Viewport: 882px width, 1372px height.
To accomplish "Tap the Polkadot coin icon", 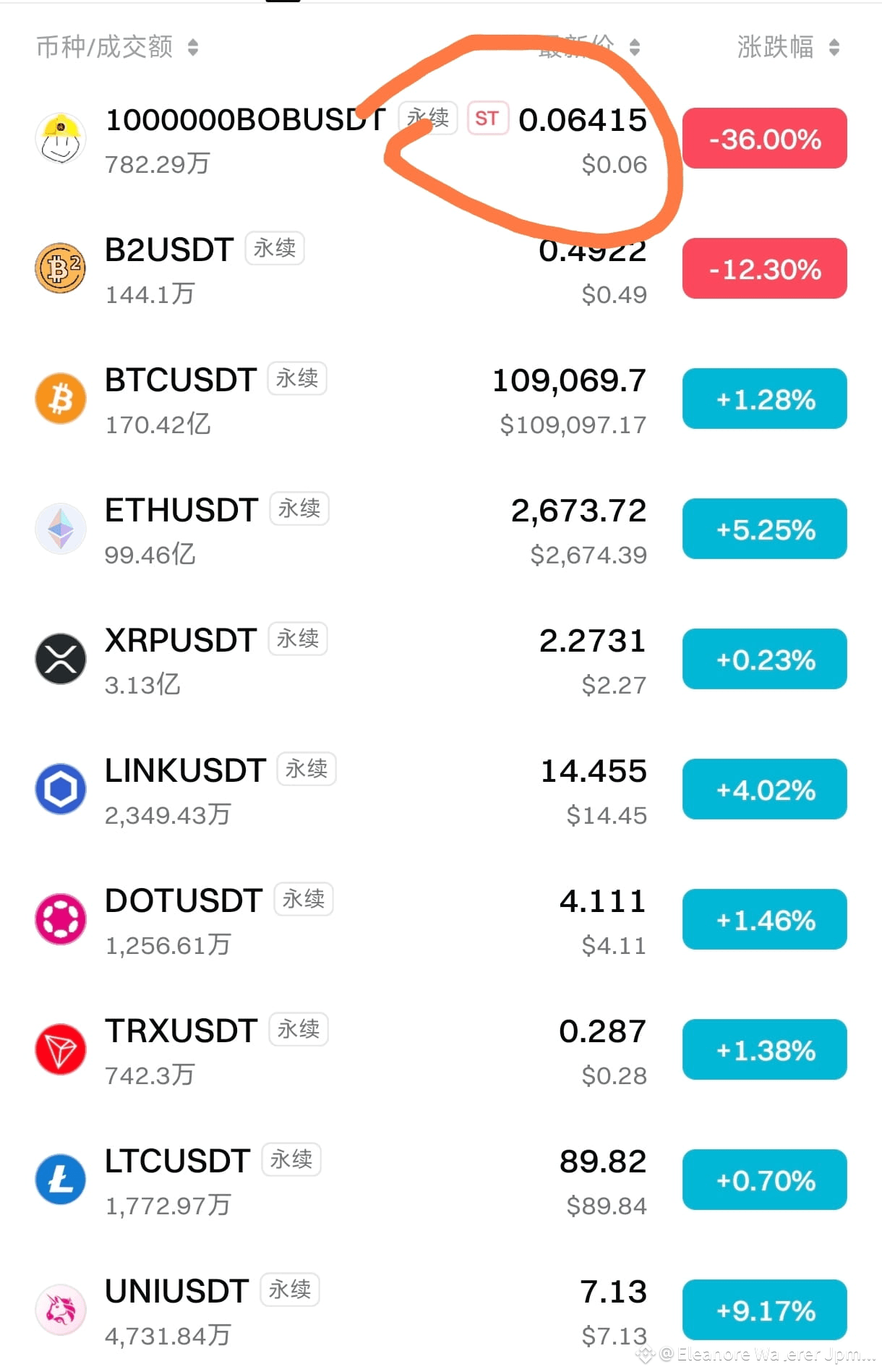I will pyautogui.click(x=61, y=919).
